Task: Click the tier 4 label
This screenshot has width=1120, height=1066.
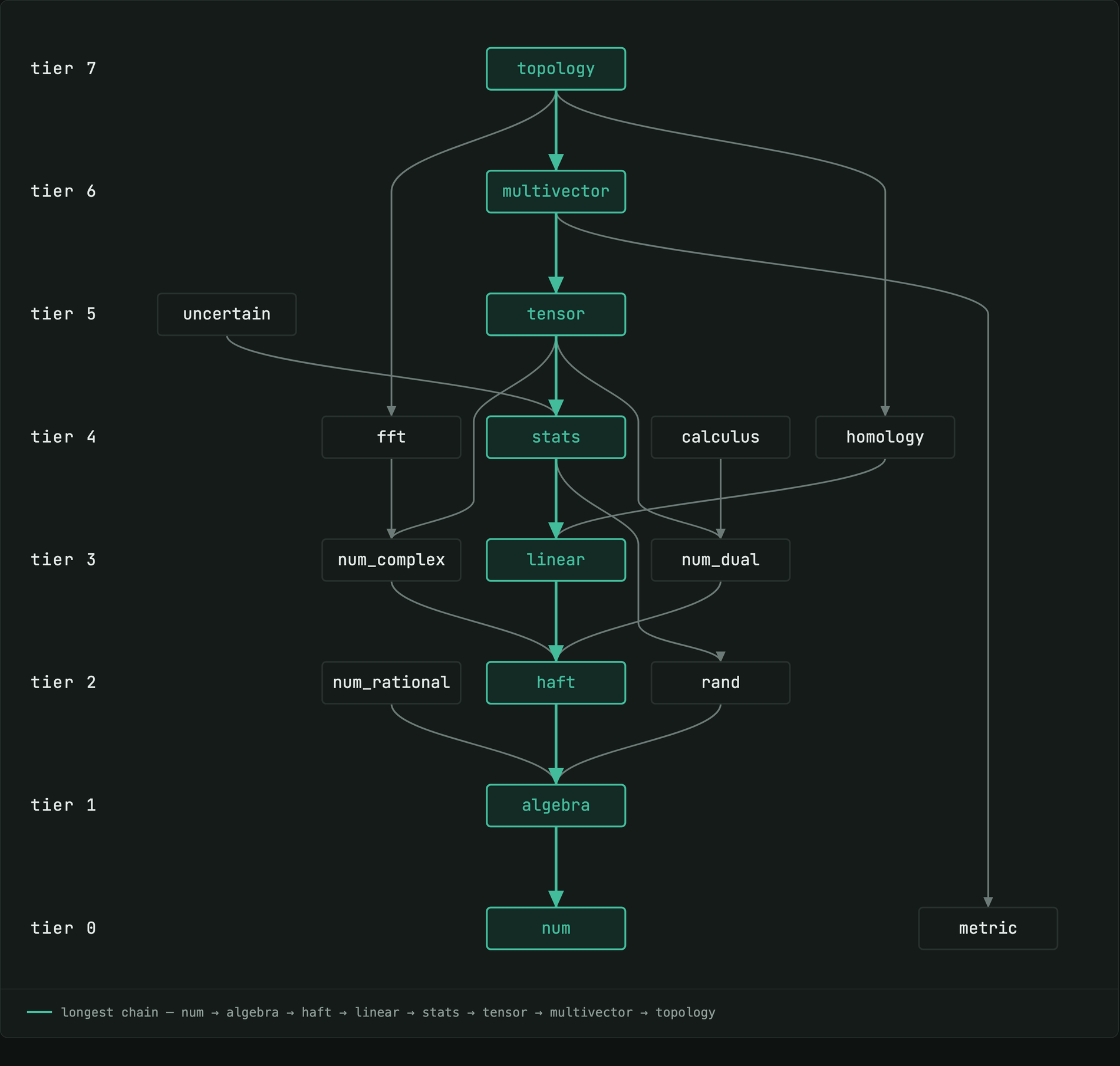Action: (x=63, y=437)
